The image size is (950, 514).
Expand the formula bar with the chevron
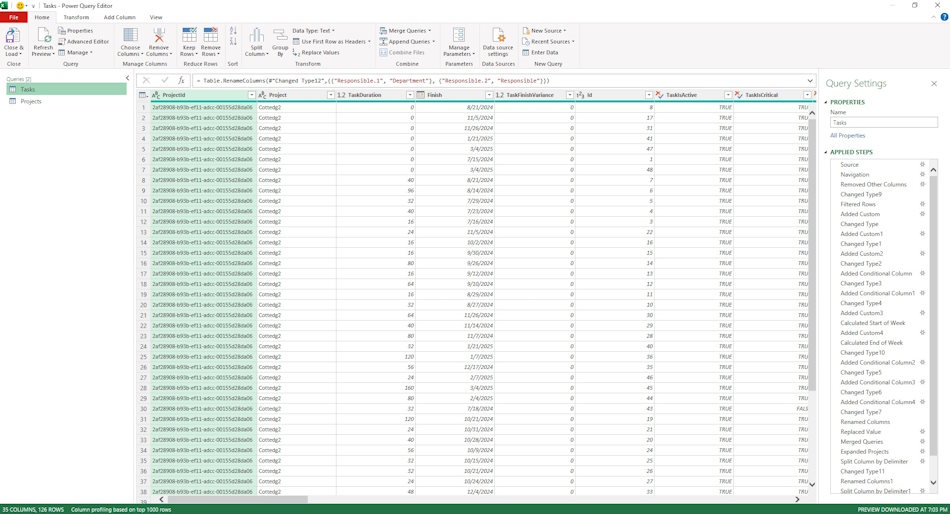point(810,80)
